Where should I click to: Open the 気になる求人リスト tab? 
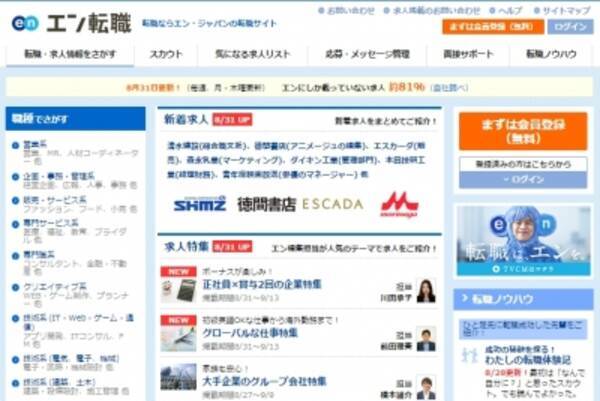click(x=253, y=55)
